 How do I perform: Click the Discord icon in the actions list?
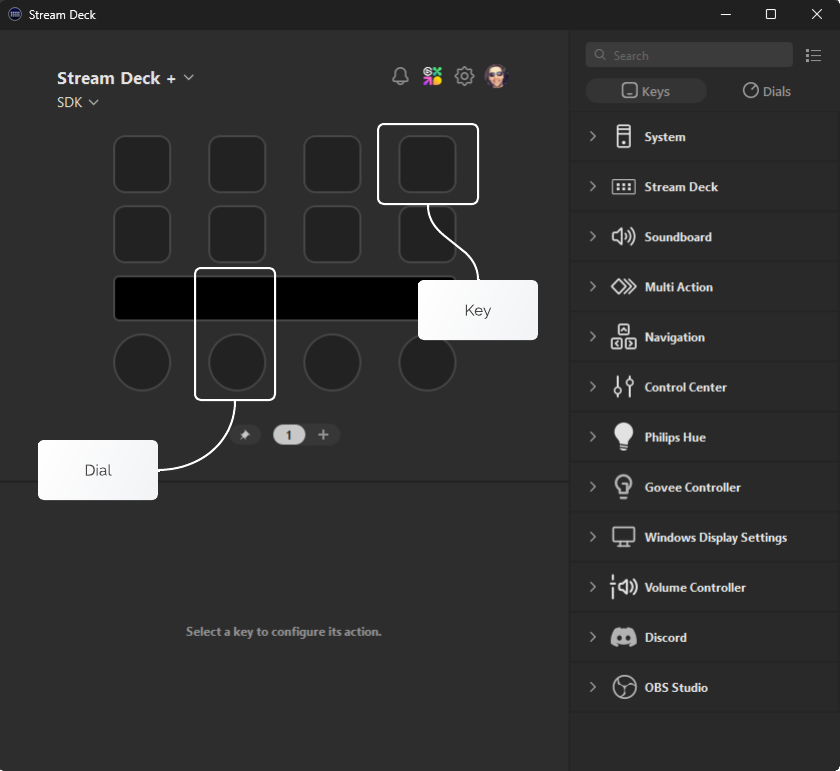624,637
